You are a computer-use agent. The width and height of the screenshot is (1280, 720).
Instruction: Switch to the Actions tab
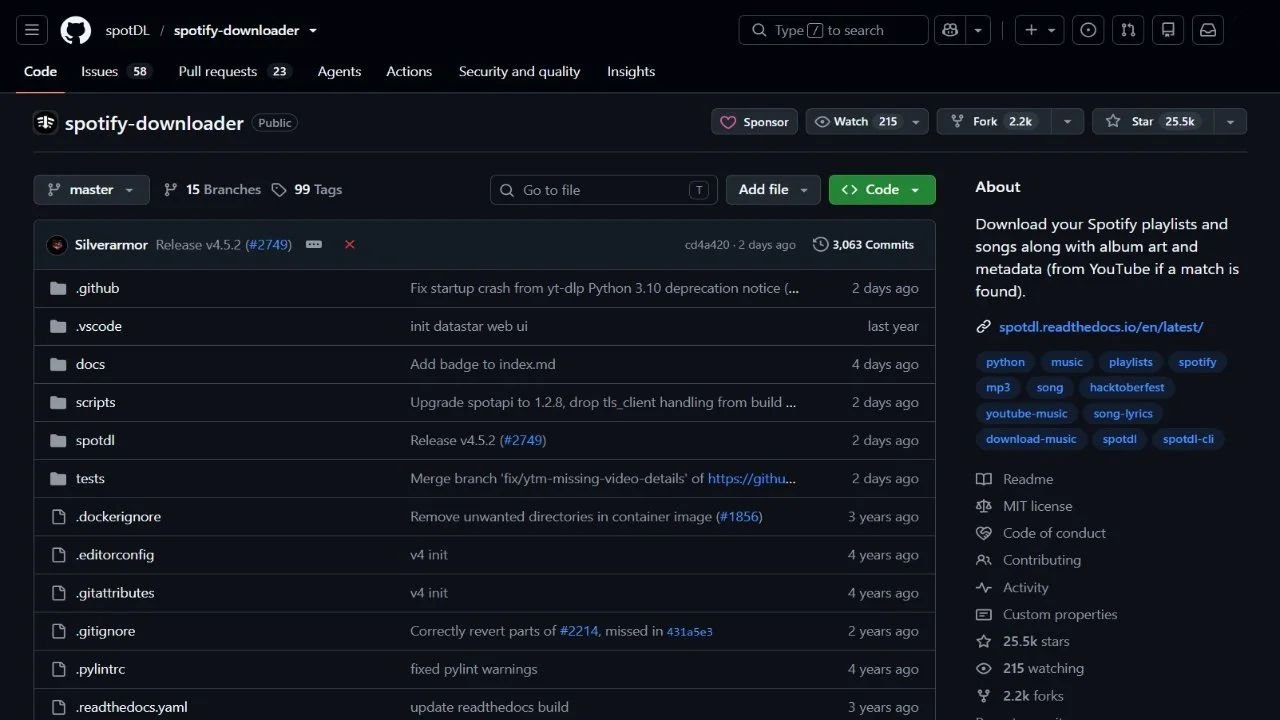[x=409, y=72]
